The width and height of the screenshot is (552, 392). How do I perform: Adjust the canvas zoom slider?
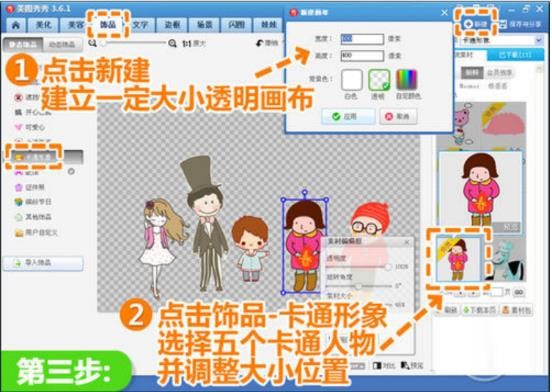(x=134, y=43)
